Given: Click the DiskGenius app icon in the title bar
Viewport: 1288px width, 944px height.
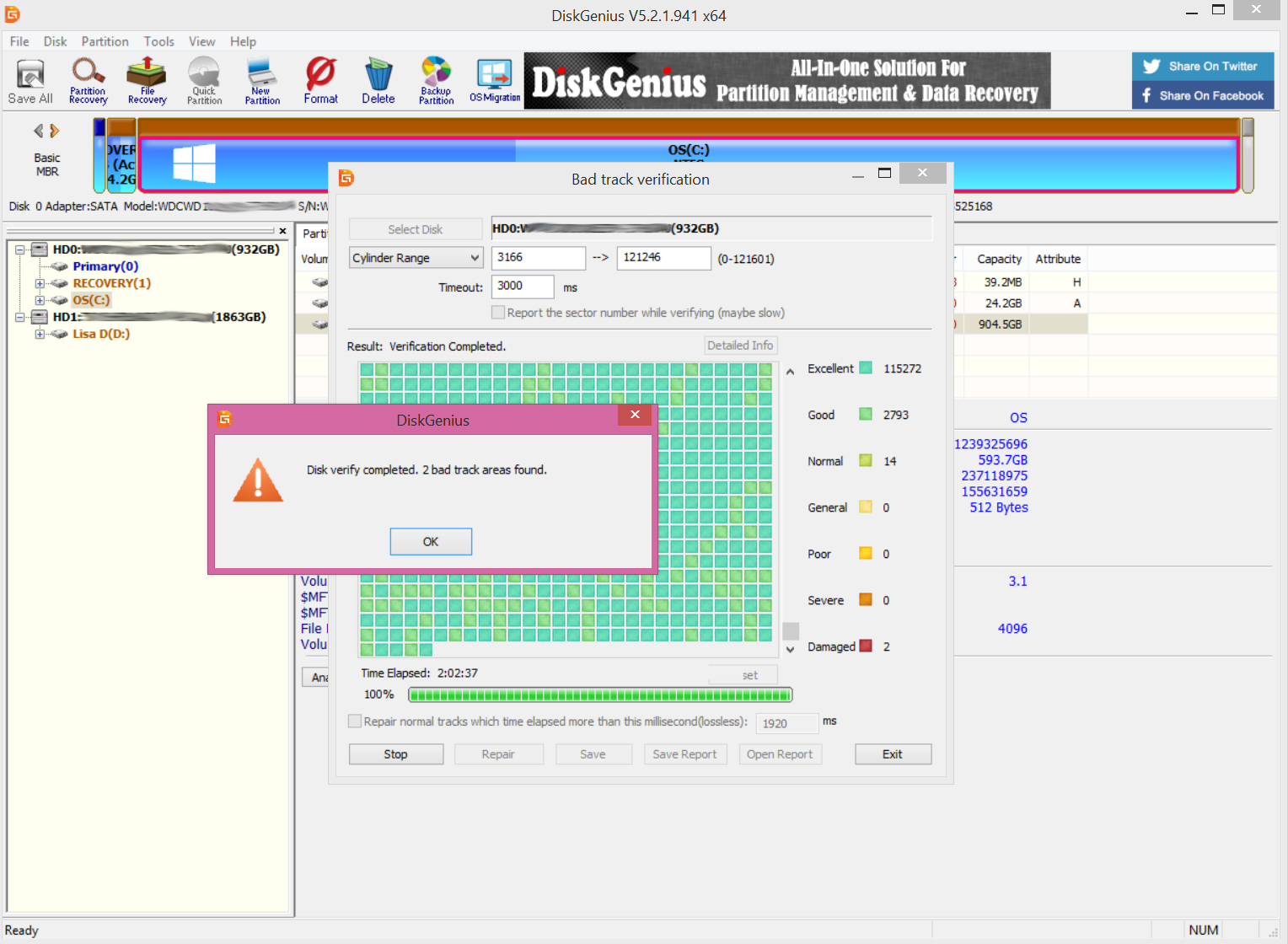Looking at the screenshot, I should (x=12, y=14).
